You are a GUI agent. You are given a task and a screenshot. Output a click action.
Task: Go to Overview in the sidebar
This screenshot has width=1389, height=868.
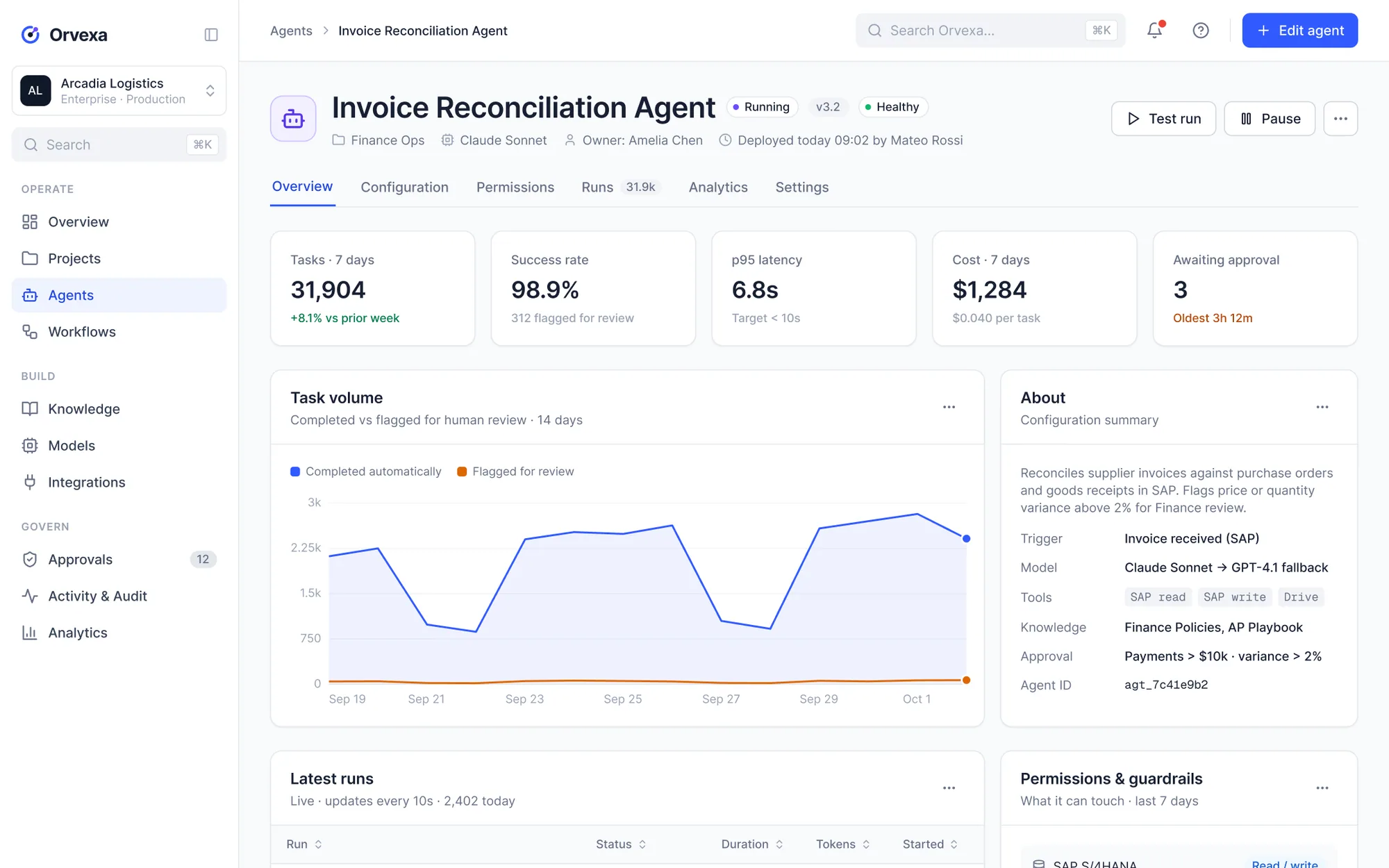[x=119, y=222]
